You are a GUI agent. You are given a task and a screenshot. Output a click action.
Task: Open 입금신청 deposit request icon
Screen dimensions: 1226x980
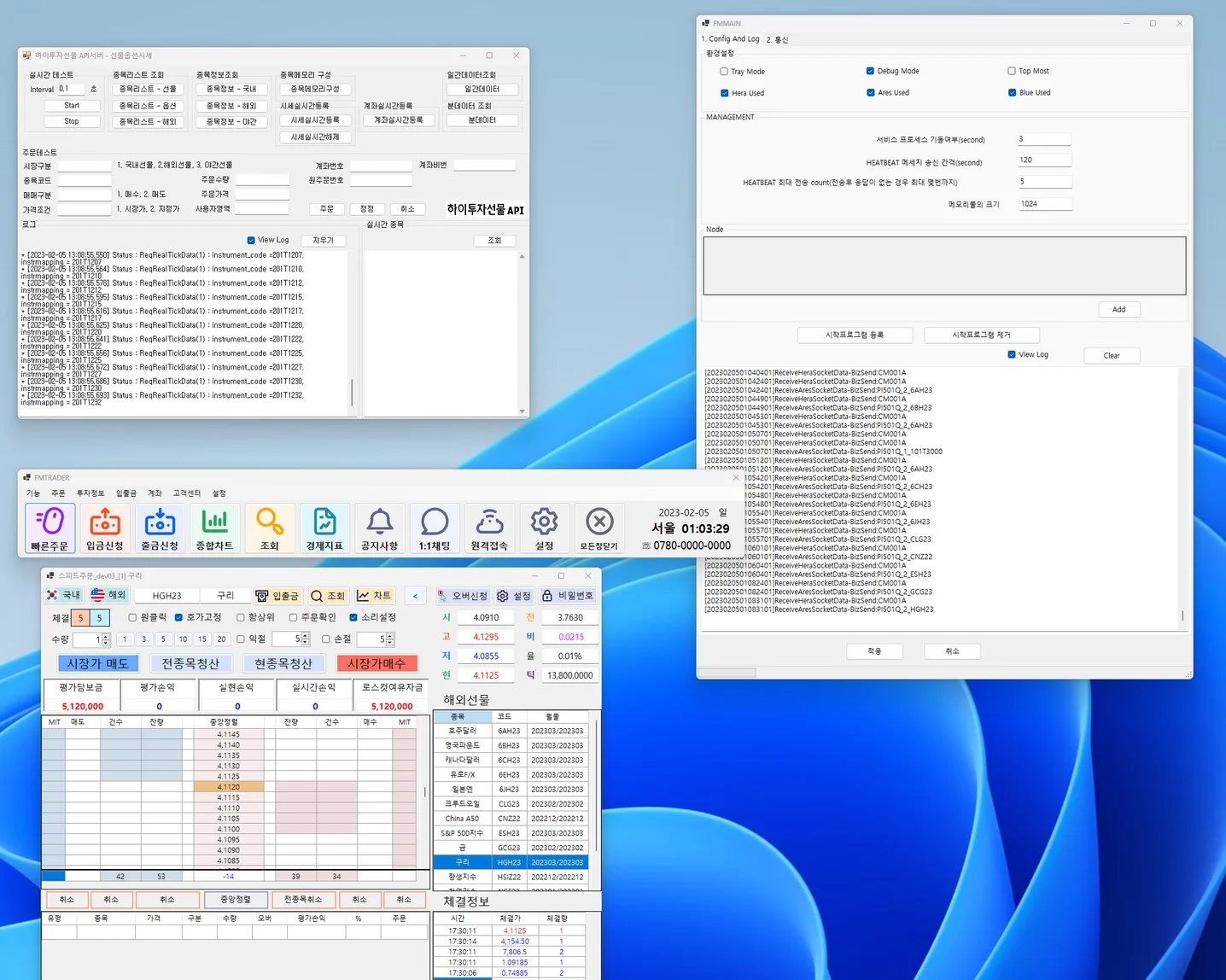(x=105, y=528)
